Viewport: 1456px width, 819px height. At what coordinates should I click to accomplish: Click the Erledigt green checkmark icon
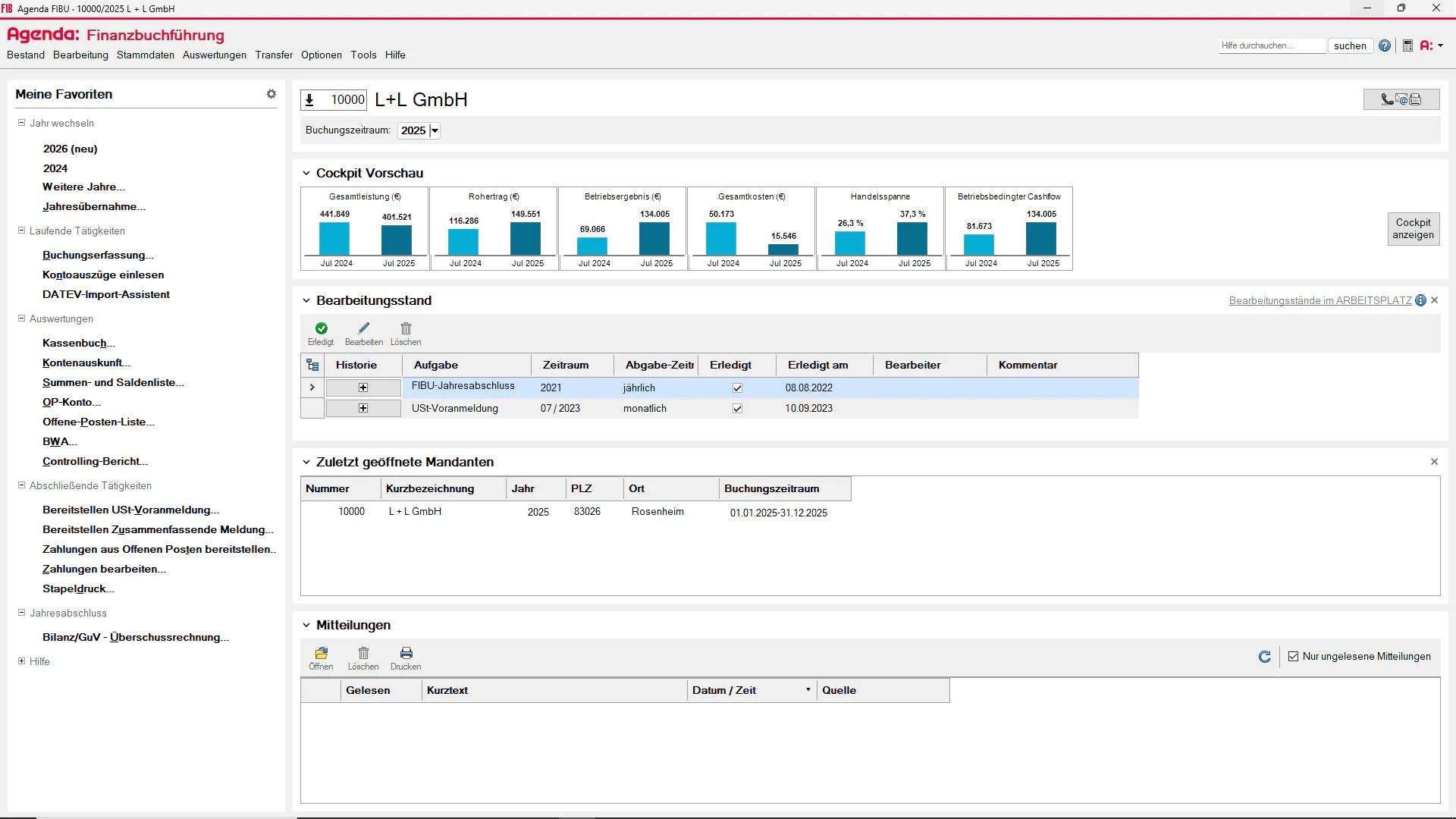point(322,328)
